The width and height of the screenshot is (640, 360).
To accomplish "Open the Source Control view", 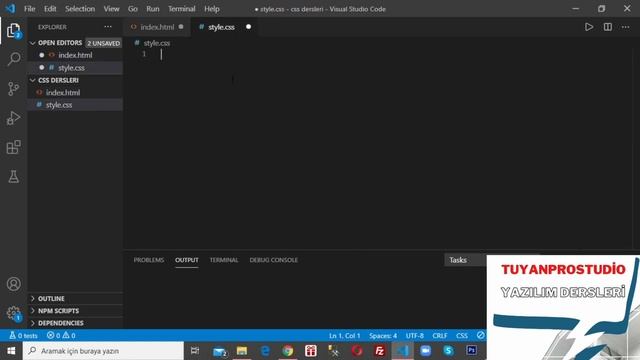I will click(13, 89).
